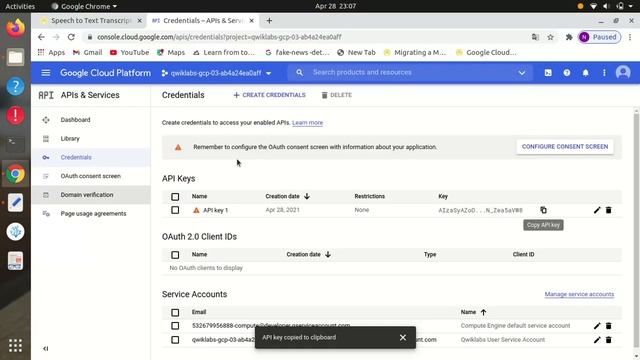Select Credentials in the sidebar
This screenshot has height=360, width=640.
(76, 157)
